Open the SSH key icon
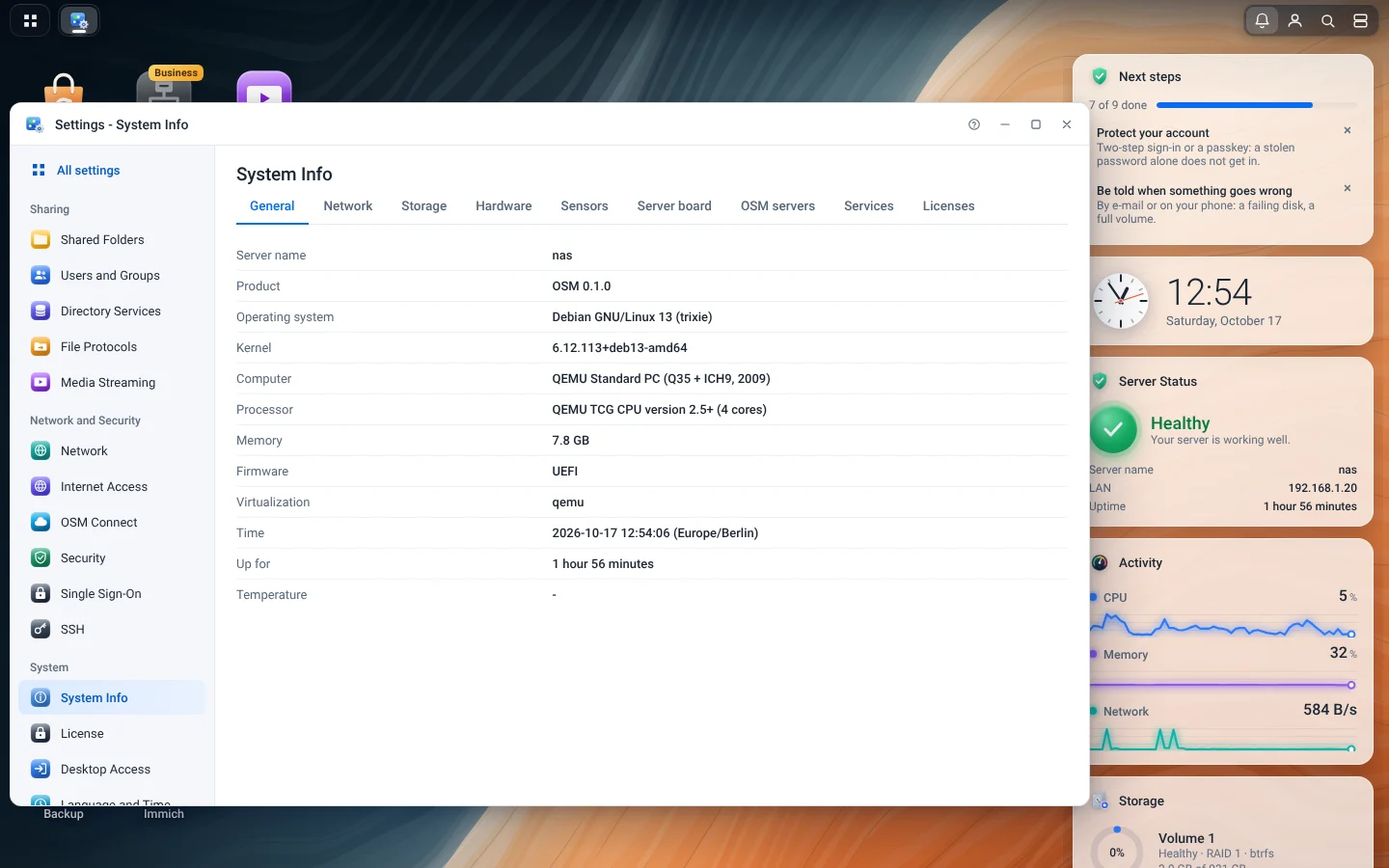1389x868 pixels. click(x=41, y=629)
